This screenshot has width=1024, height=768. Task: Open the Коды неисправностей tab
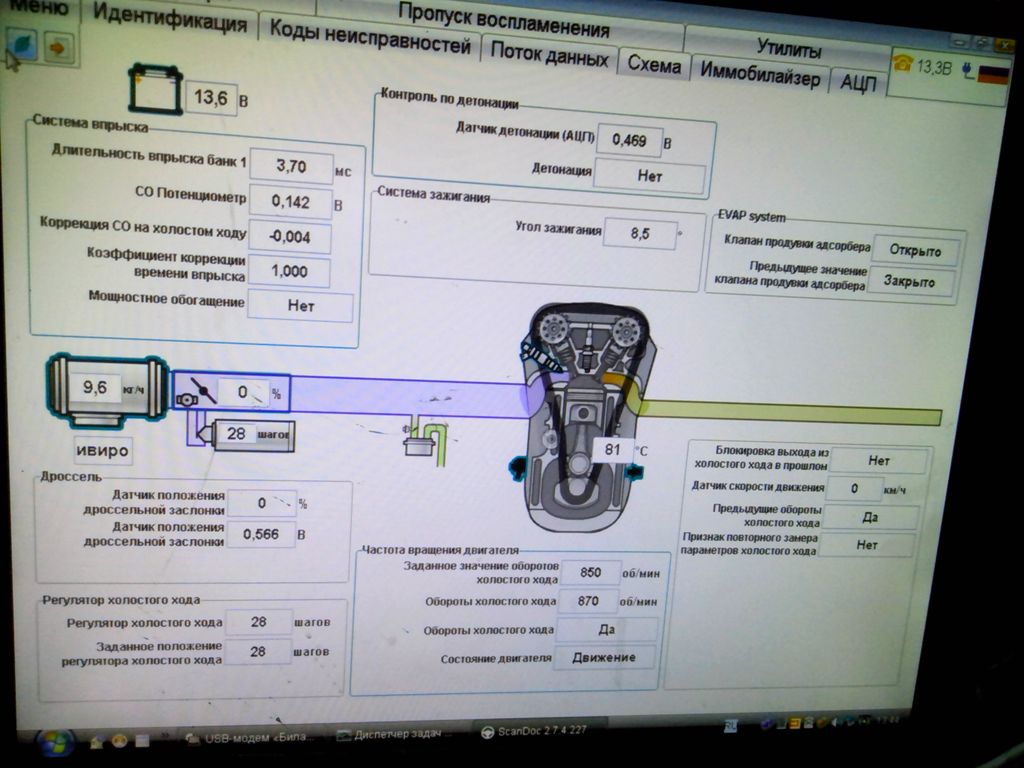click(x=369, y=43)
